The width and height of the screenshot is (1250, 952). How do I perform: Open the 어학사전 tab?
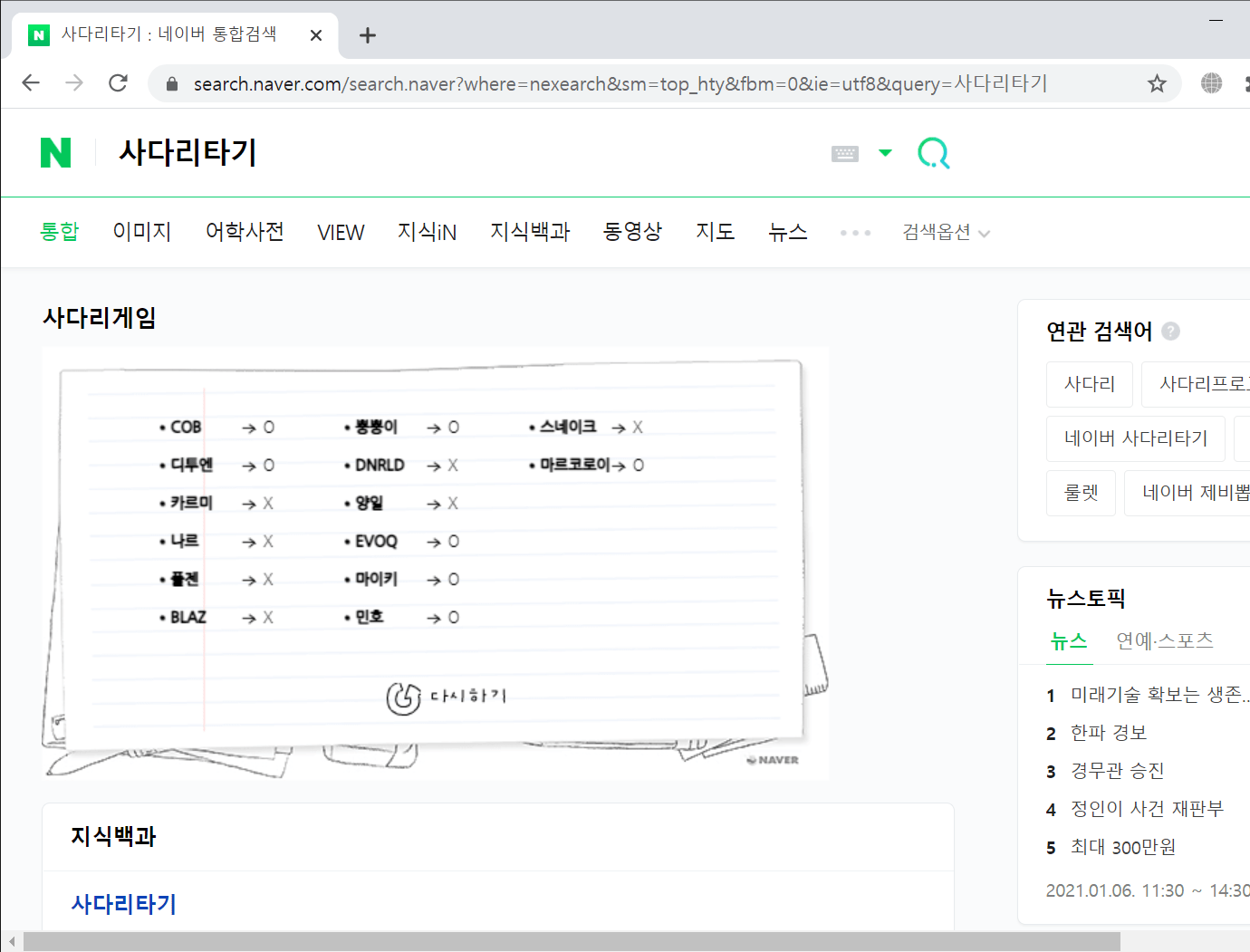[245, 232]
